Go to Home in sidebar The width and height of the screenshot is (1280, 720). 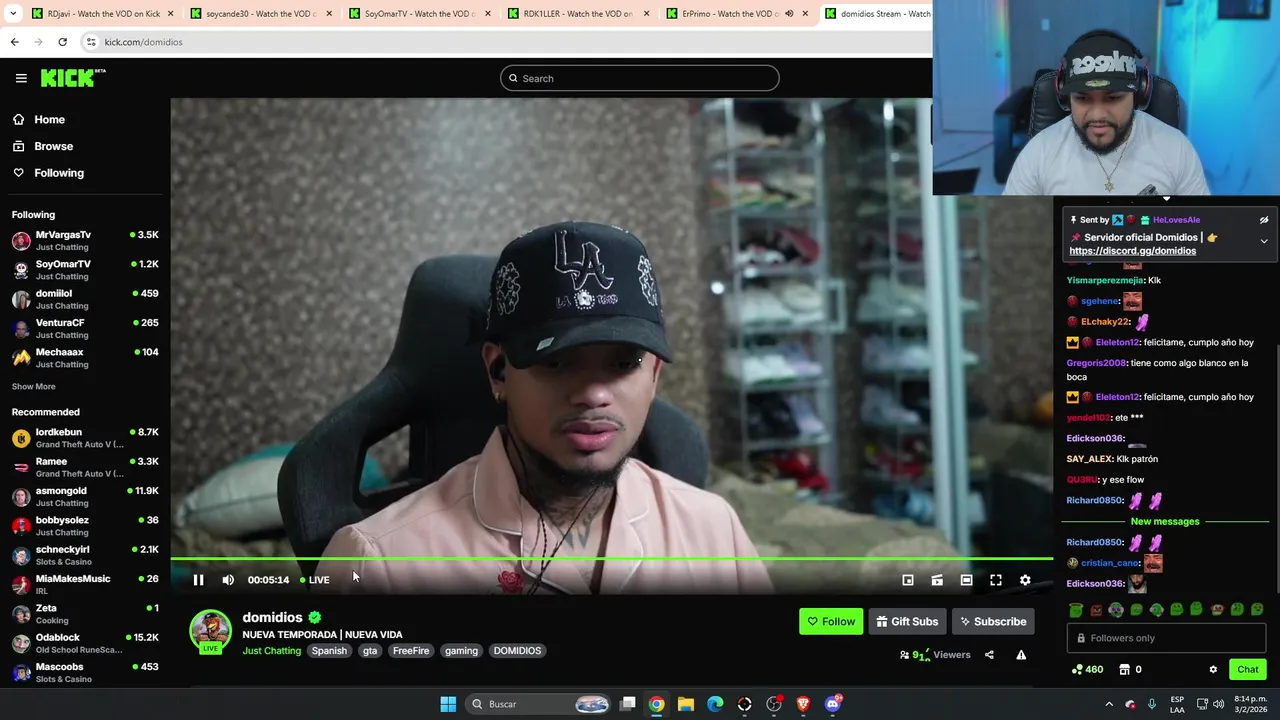click(49, 120)
